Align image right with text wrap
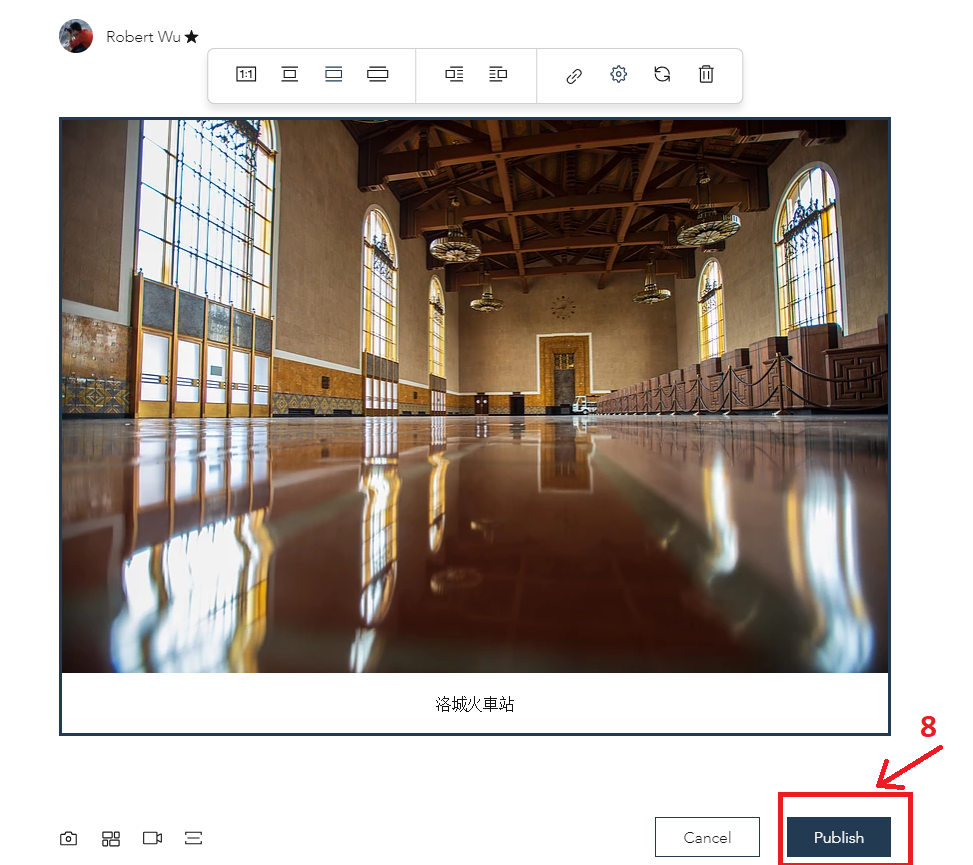 click(498, 74)
